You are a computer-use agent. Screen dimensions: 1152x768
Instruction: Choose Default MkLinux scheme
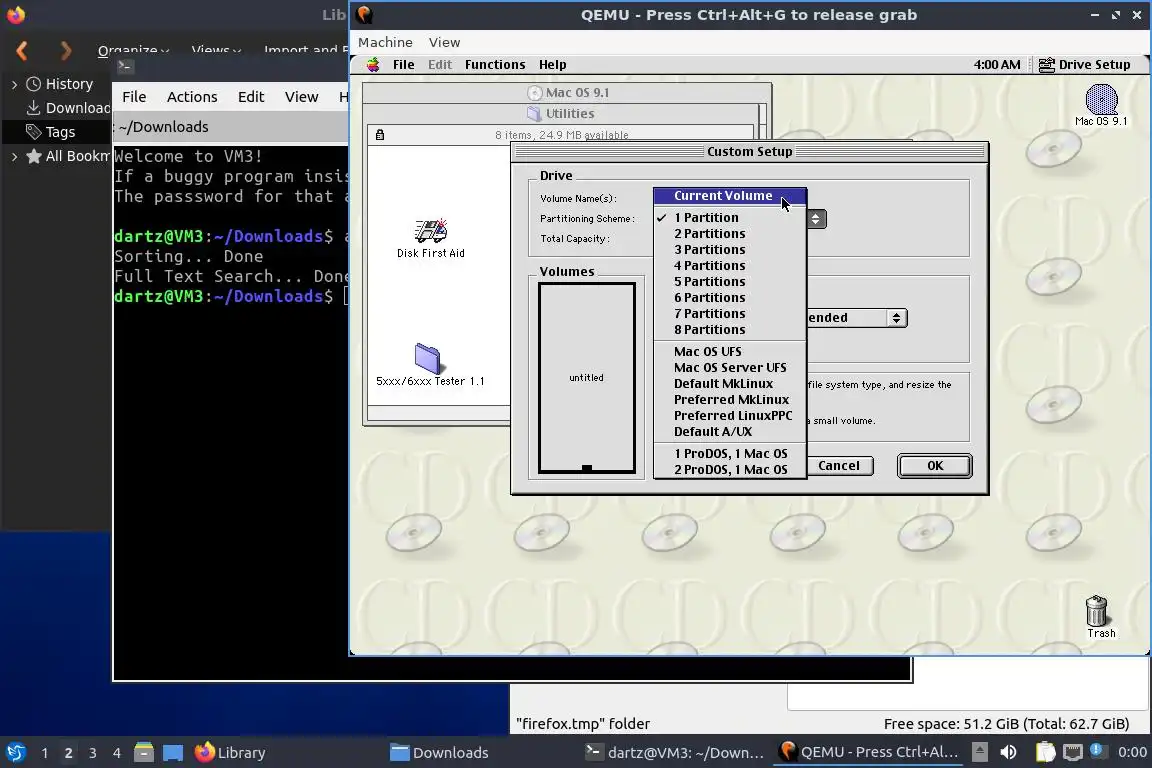point(730,384)
